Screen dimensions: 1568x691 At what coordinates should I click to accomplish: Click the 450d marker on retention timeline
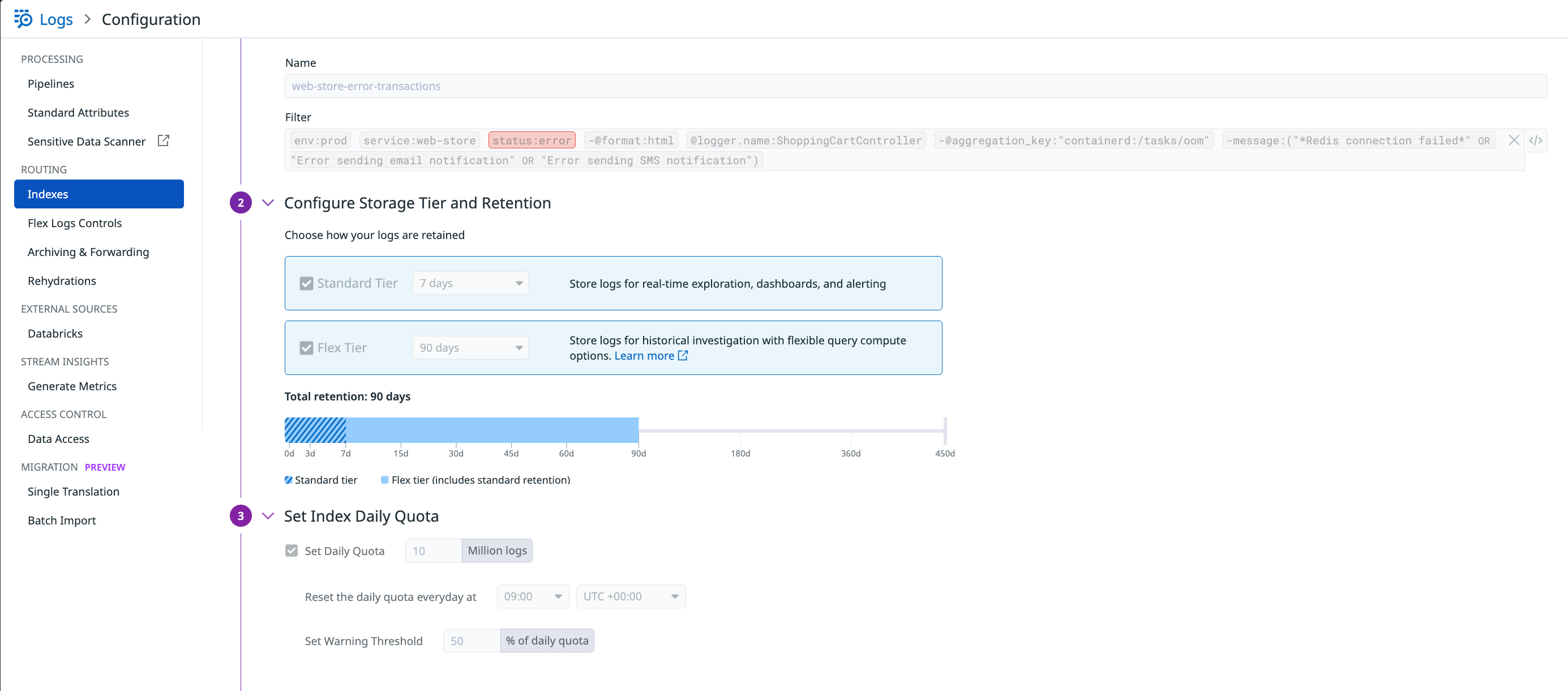click(945, 454)
